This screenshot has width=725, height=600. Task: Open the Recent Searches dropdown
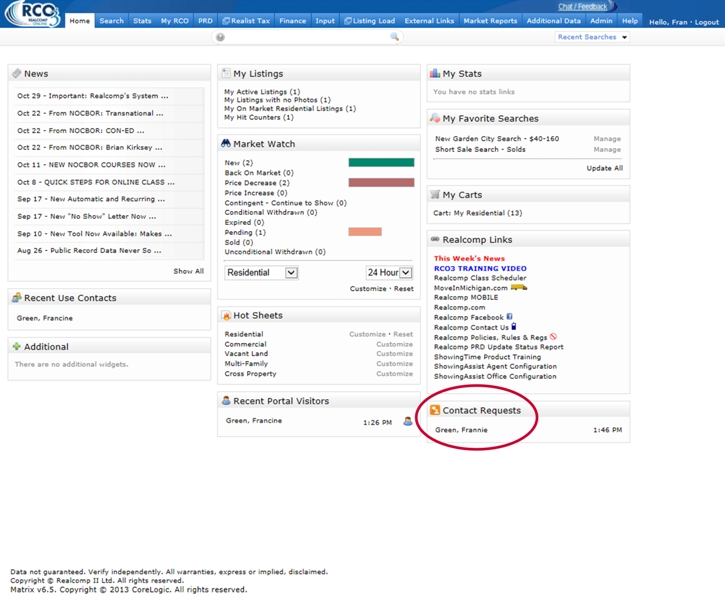(592, 37)
